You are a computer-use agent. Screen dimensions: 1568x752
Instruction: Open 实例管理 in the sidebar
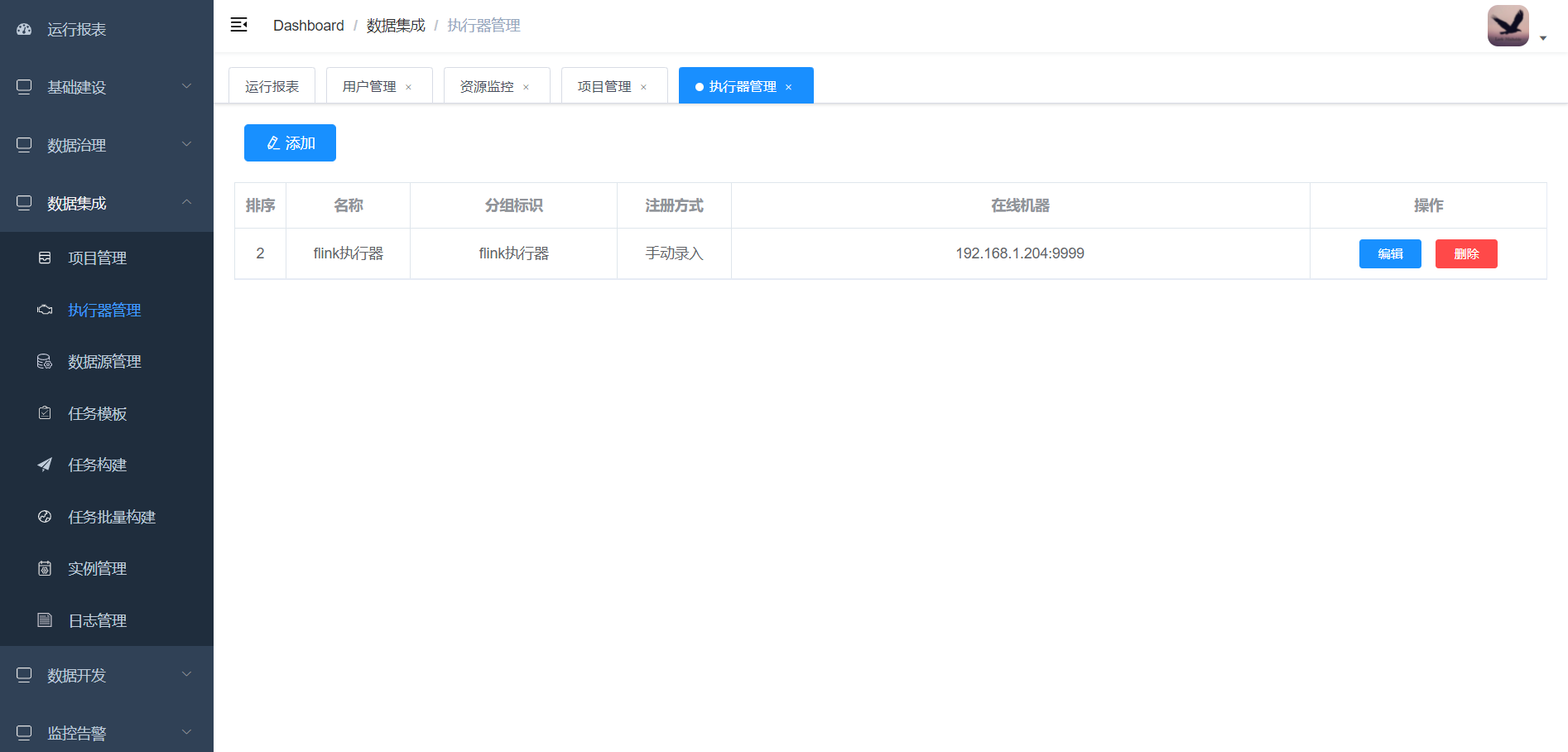tap(107, 568)
